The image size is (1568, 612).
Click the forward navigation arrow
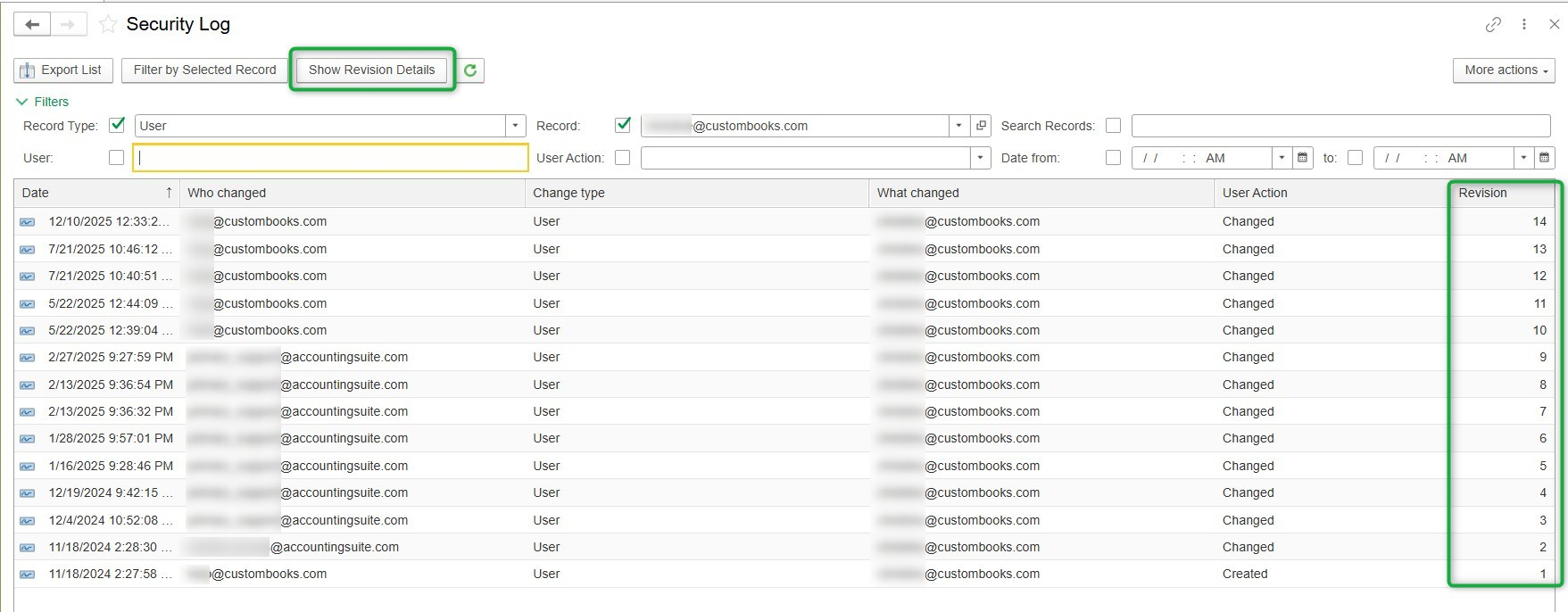(x=68, y=24)
